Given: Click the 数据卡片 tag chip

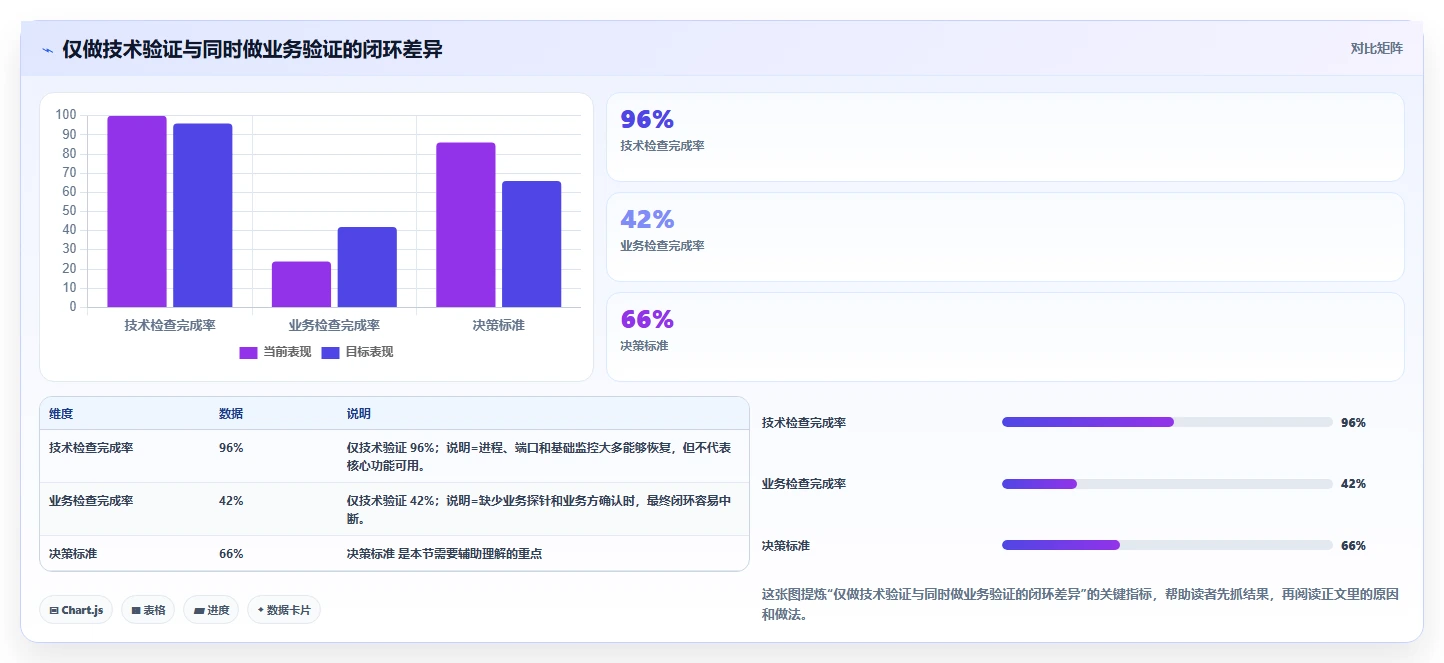Looking at the screenshot, I should point(284,610).
